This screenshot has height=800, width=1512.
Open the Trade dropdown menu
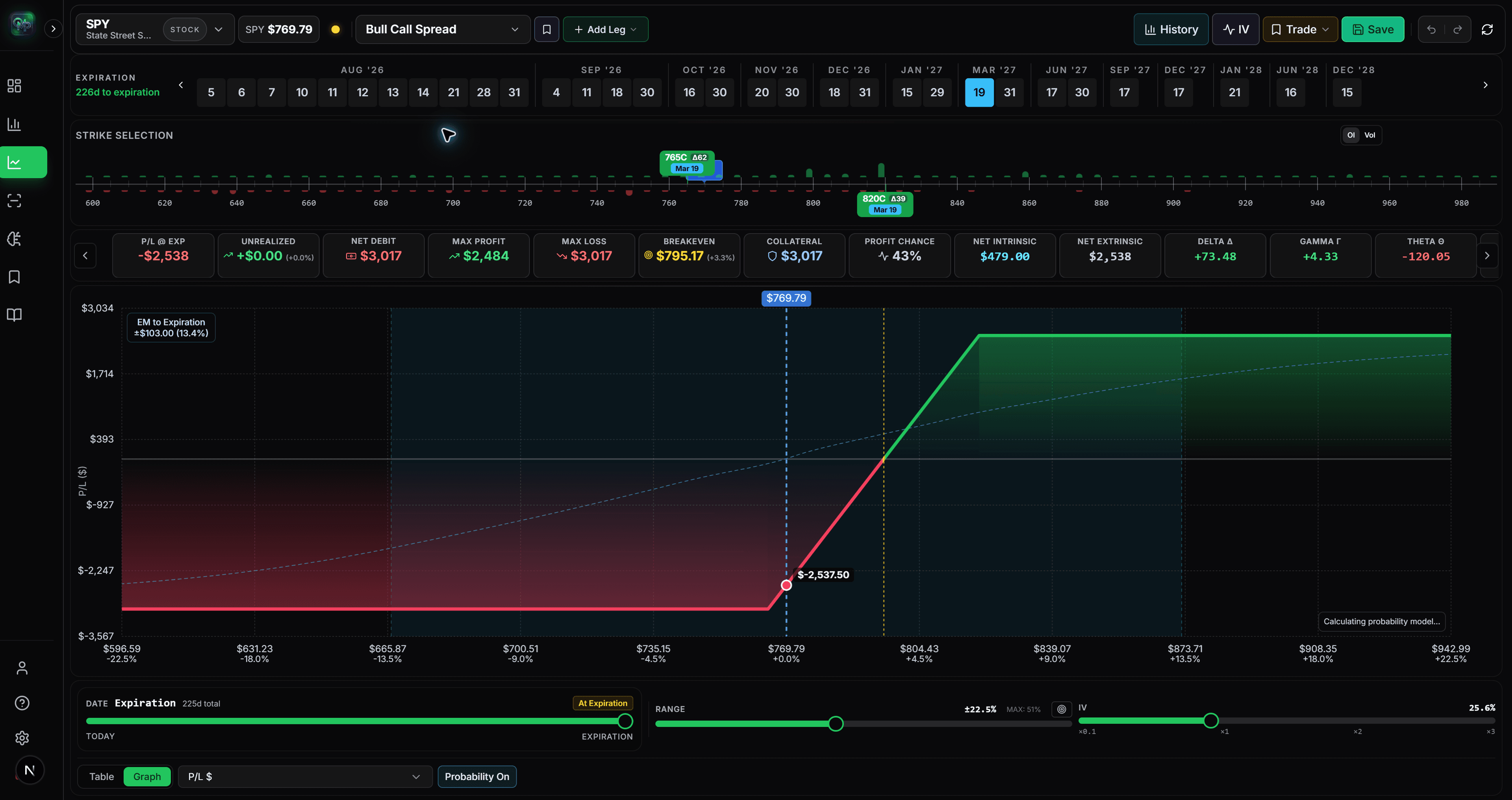point(1299,30)
